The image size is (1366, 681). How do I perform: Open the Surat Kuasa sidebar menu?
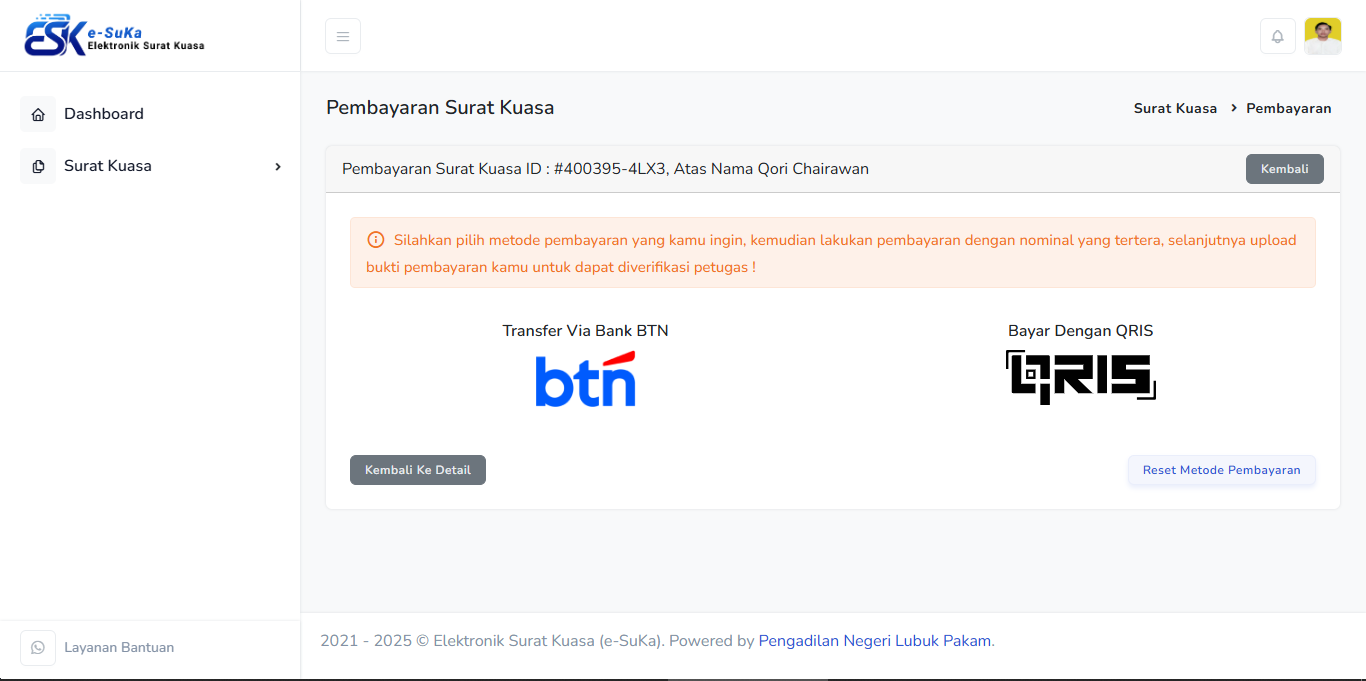tap(108, 166)
